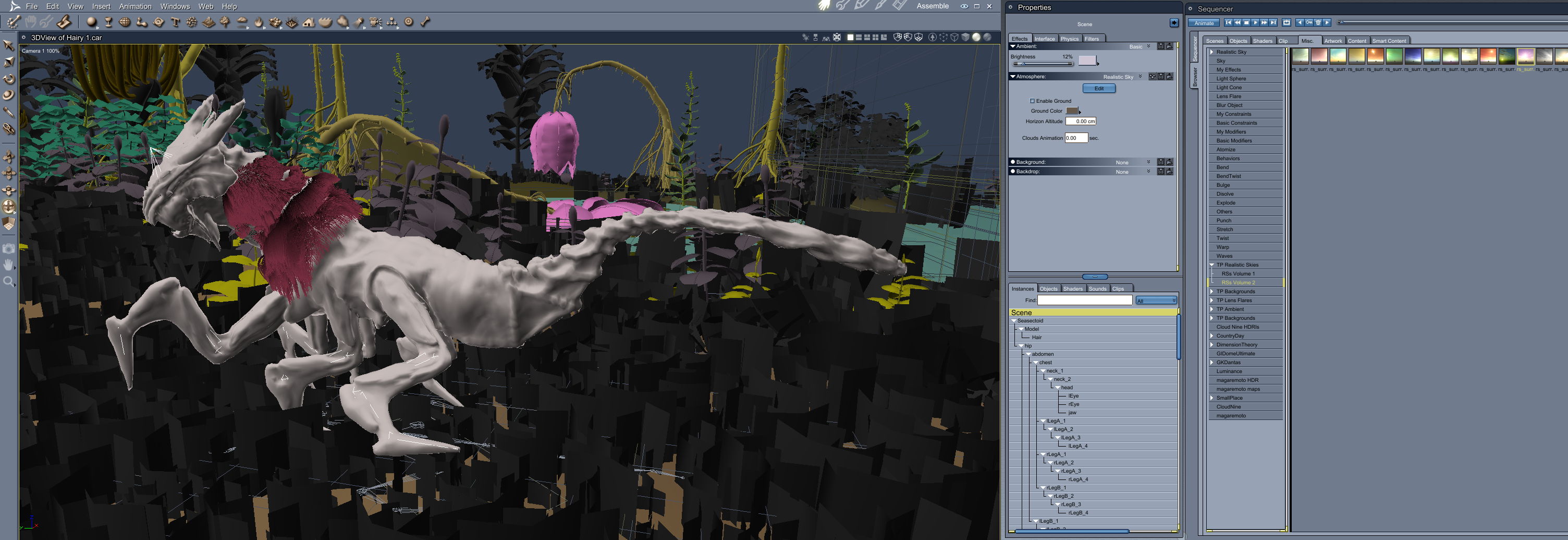Insert a sphere primitive from the top toolbar
1568x540 pixels.
[x=91, y=22]
